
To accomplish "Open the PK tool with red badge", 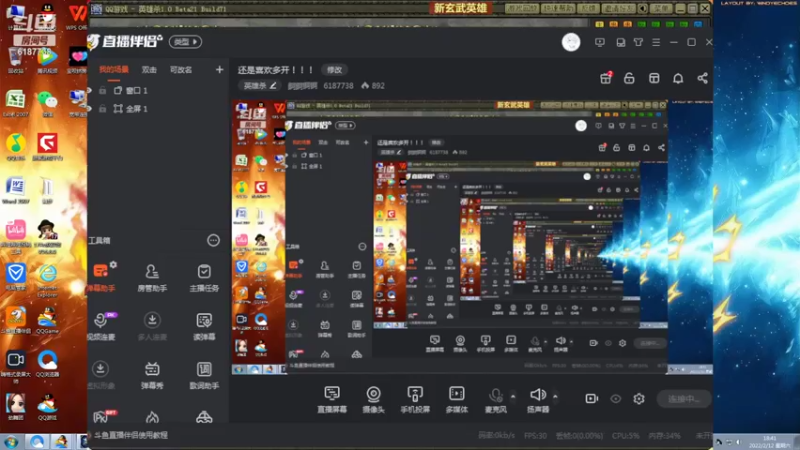I will 103,416.
